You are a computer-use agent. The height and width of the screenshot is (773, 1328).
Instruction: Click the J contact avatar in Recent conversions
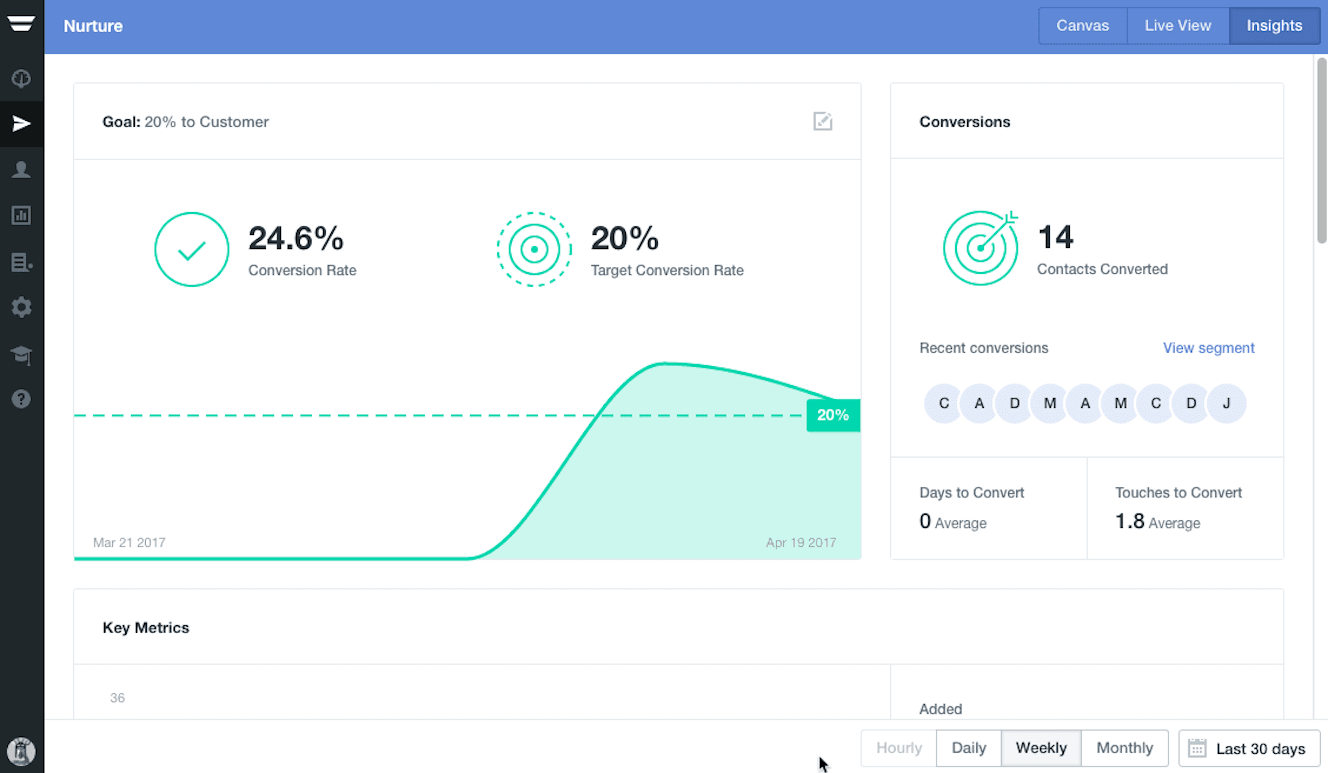click(x=1226, y=404)
